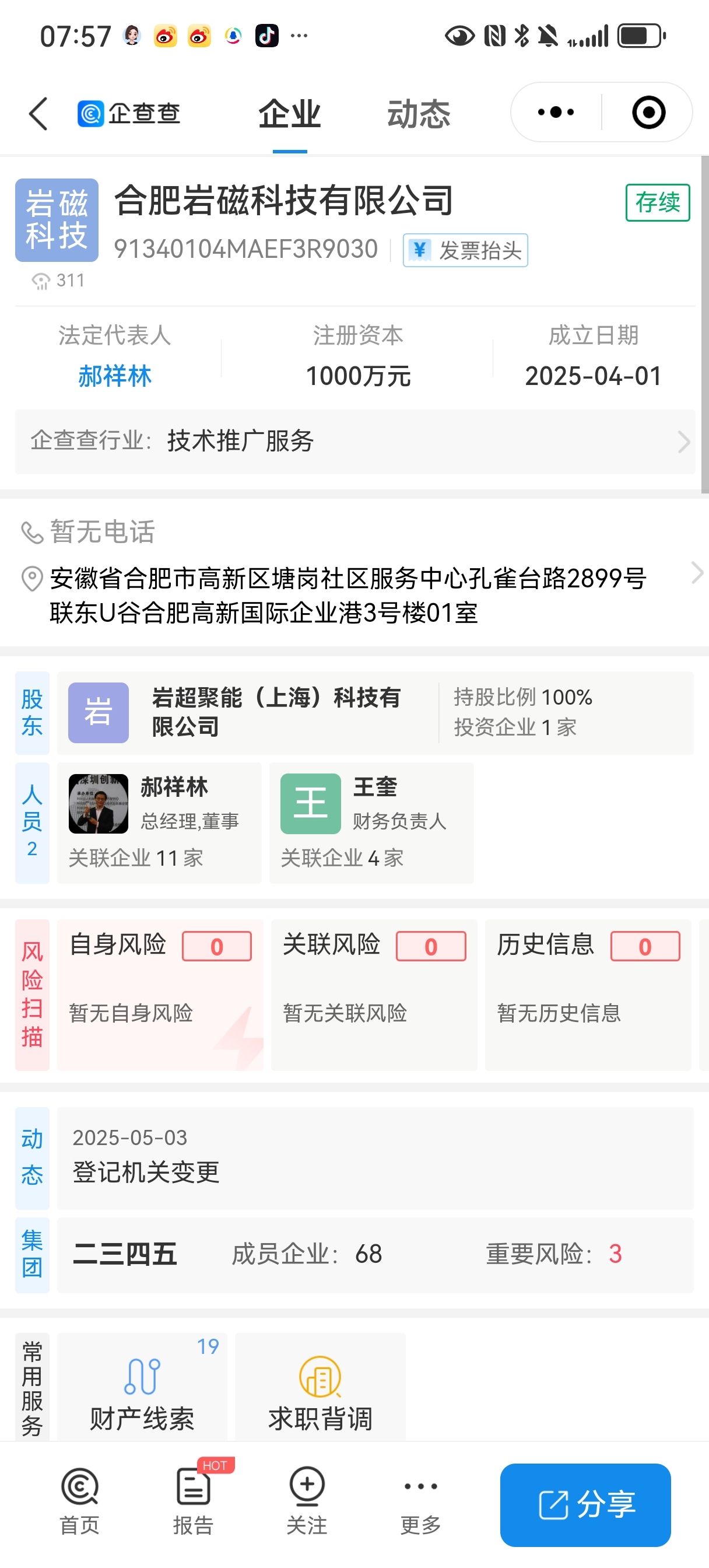Expand the company address chevron
Screen dimensions: 709x1568
(x=697, y=573)
